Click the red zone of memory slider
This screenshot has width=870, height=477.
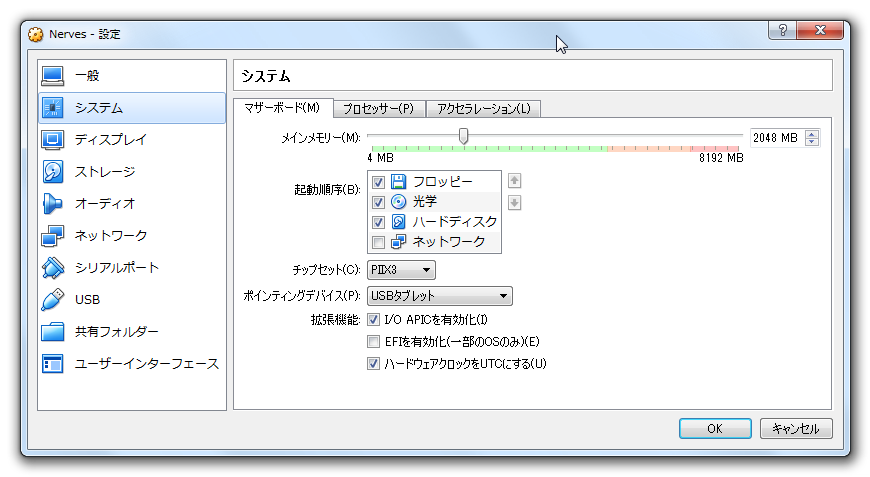pyautogui.click(x=715, y=149)
